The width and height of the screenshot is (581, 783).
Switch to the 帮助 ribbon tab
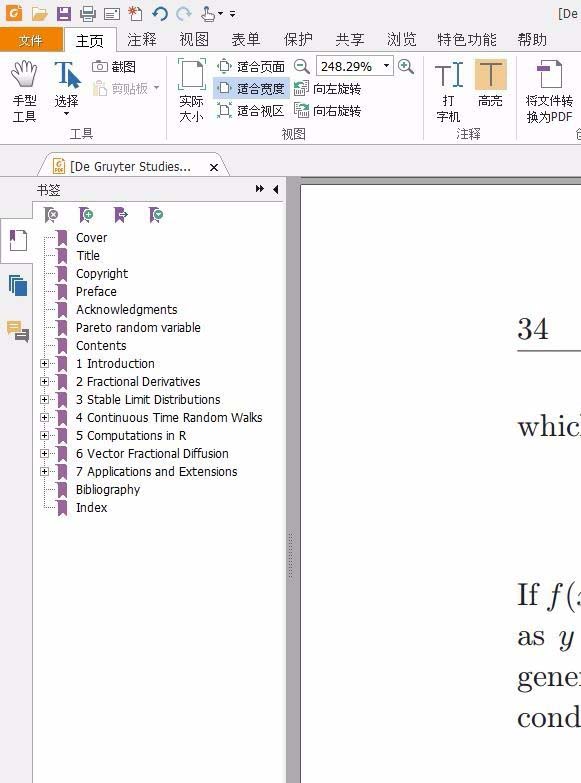(x=532, y=39)
